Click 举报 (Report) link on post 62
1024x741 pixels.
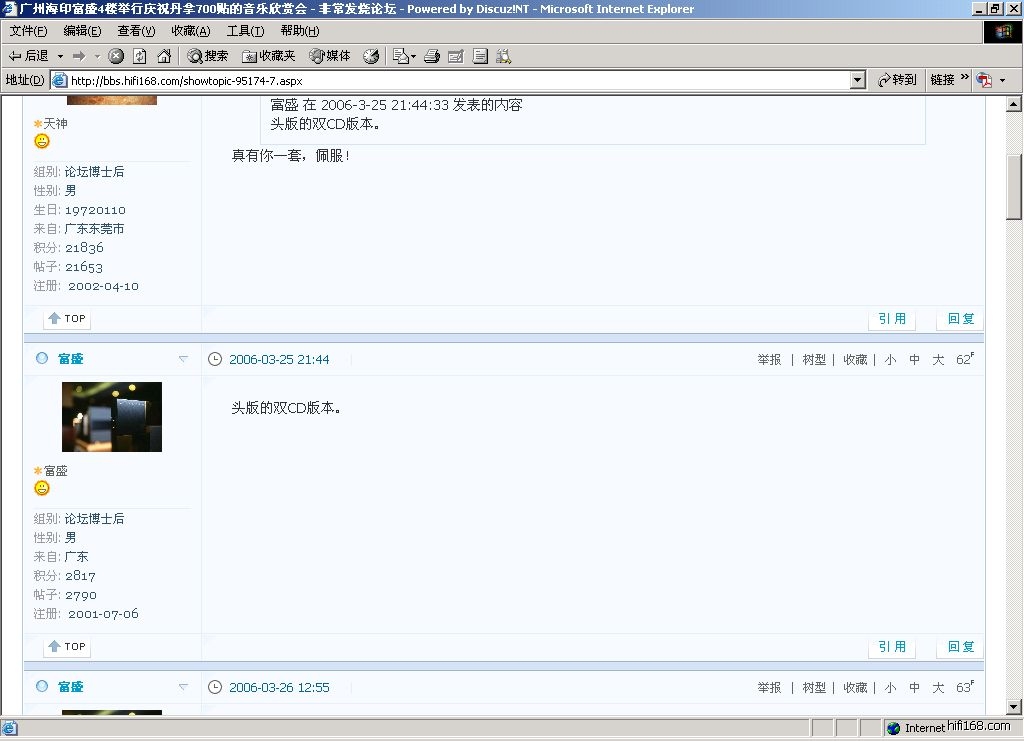pyautogui.click(x=769, y=360)
